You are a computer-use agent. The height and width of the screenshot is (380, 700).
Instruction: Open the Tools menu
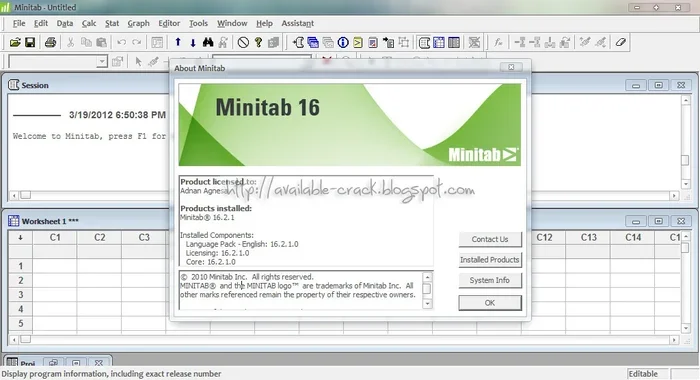click(198, 23)
